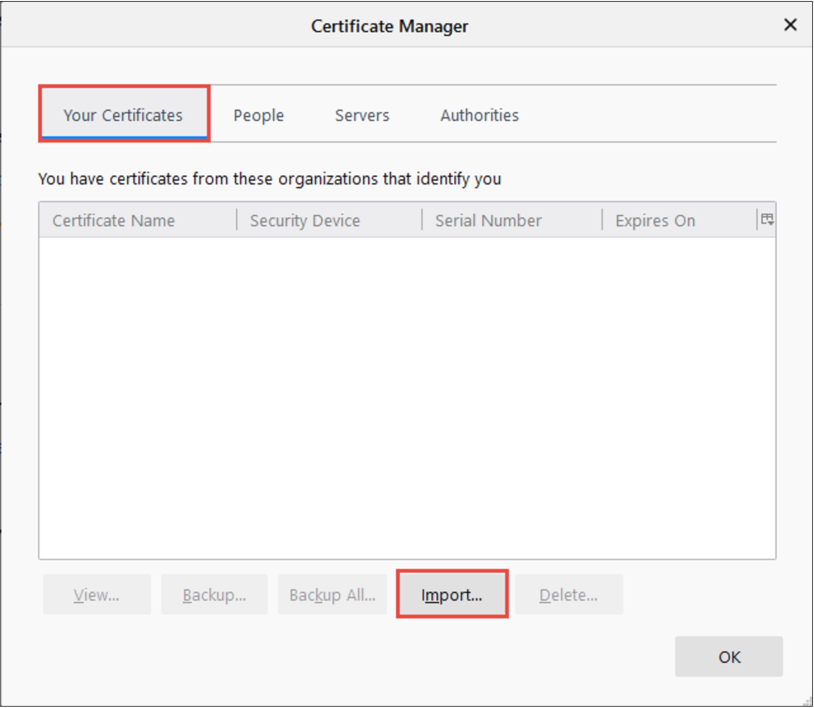Image resolution: width=814 pixels, height=708 pixels.
Task: Choose the Backup All... button
Action: tap(332, 595)
